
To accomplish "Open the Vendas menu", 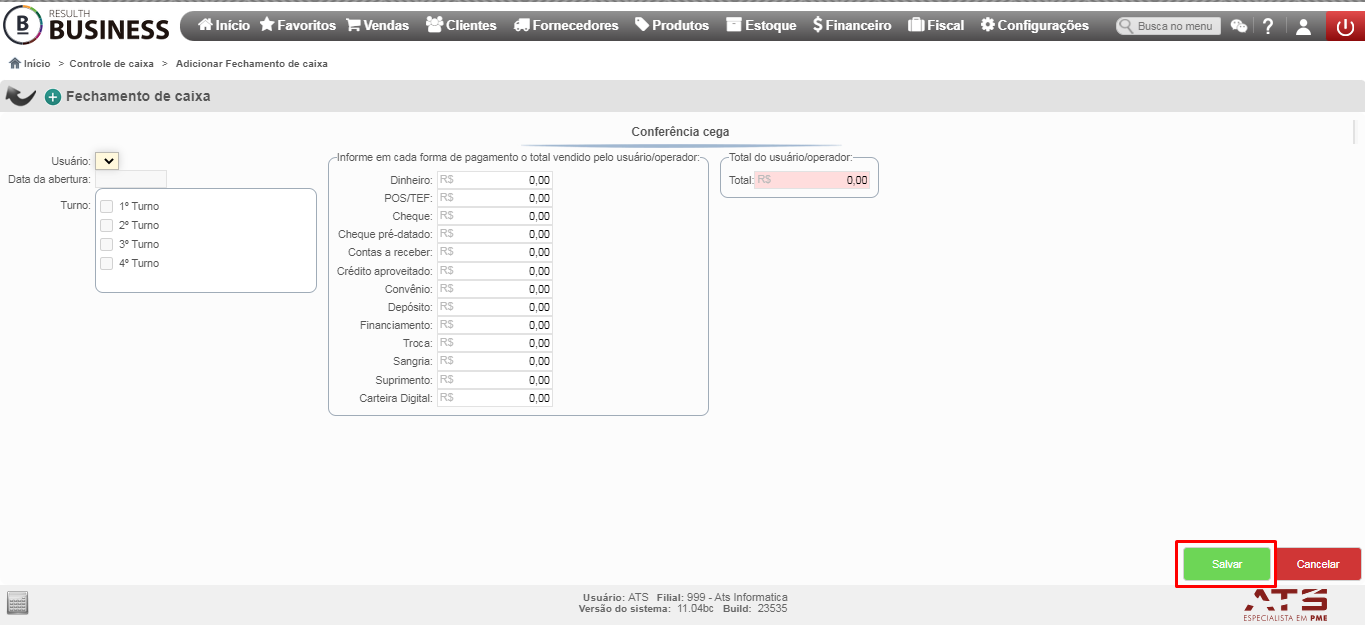I will coord(378,25).
